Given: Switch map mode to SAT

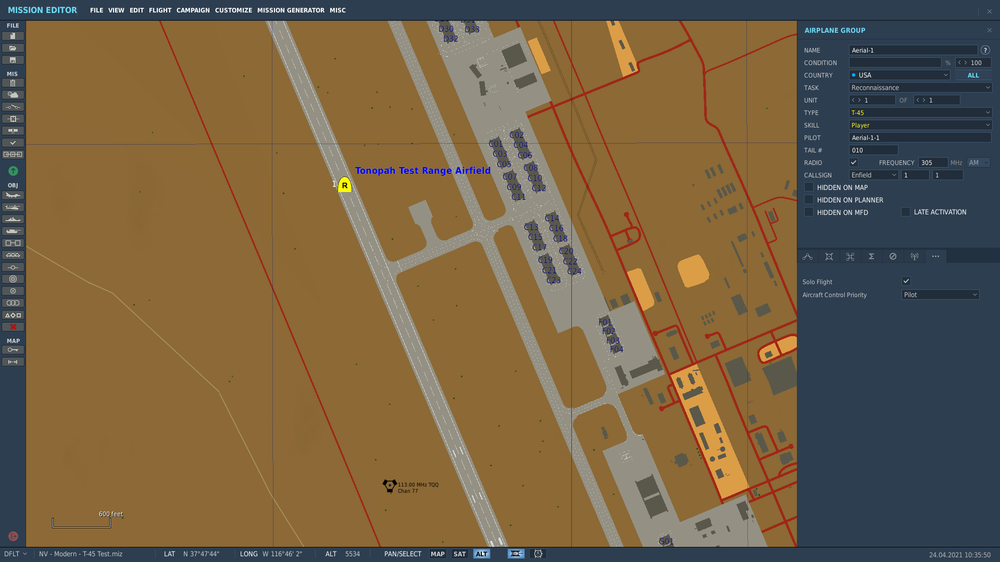Looking at the screenshot, I should click(x=459, y=554).
